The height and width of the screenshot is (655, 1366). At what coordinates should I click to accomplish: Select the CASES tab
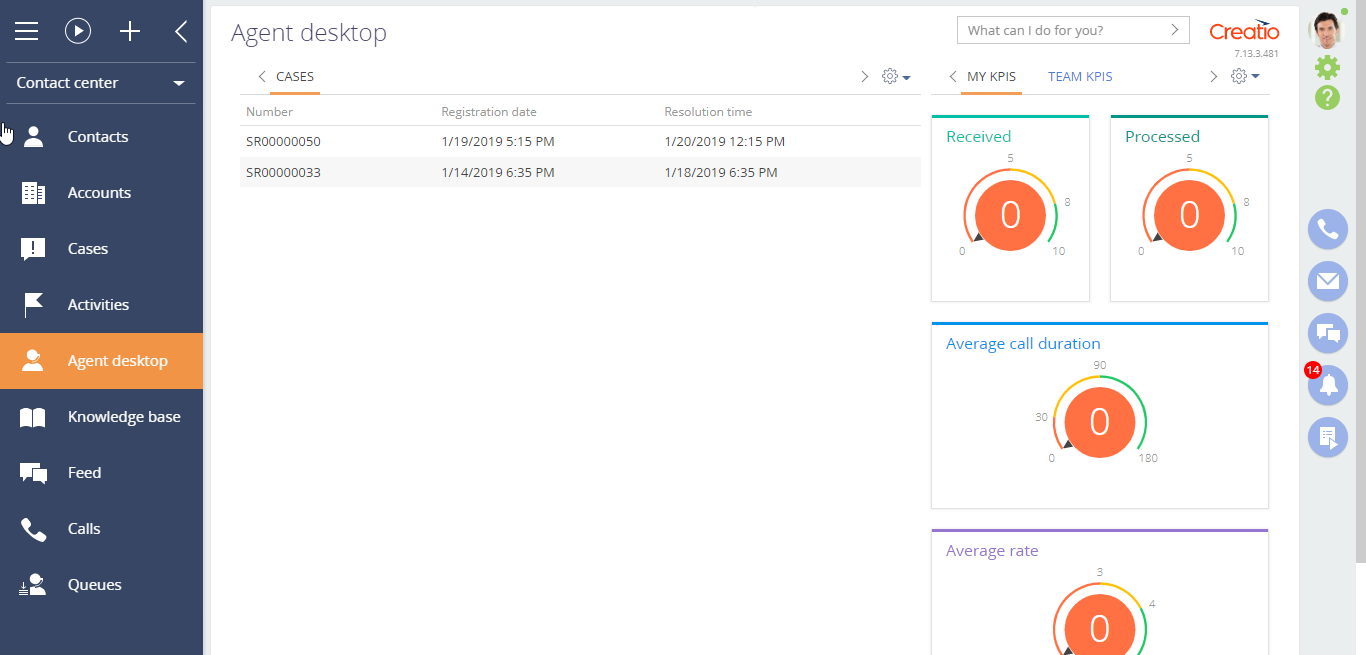[x=296, y=76]
